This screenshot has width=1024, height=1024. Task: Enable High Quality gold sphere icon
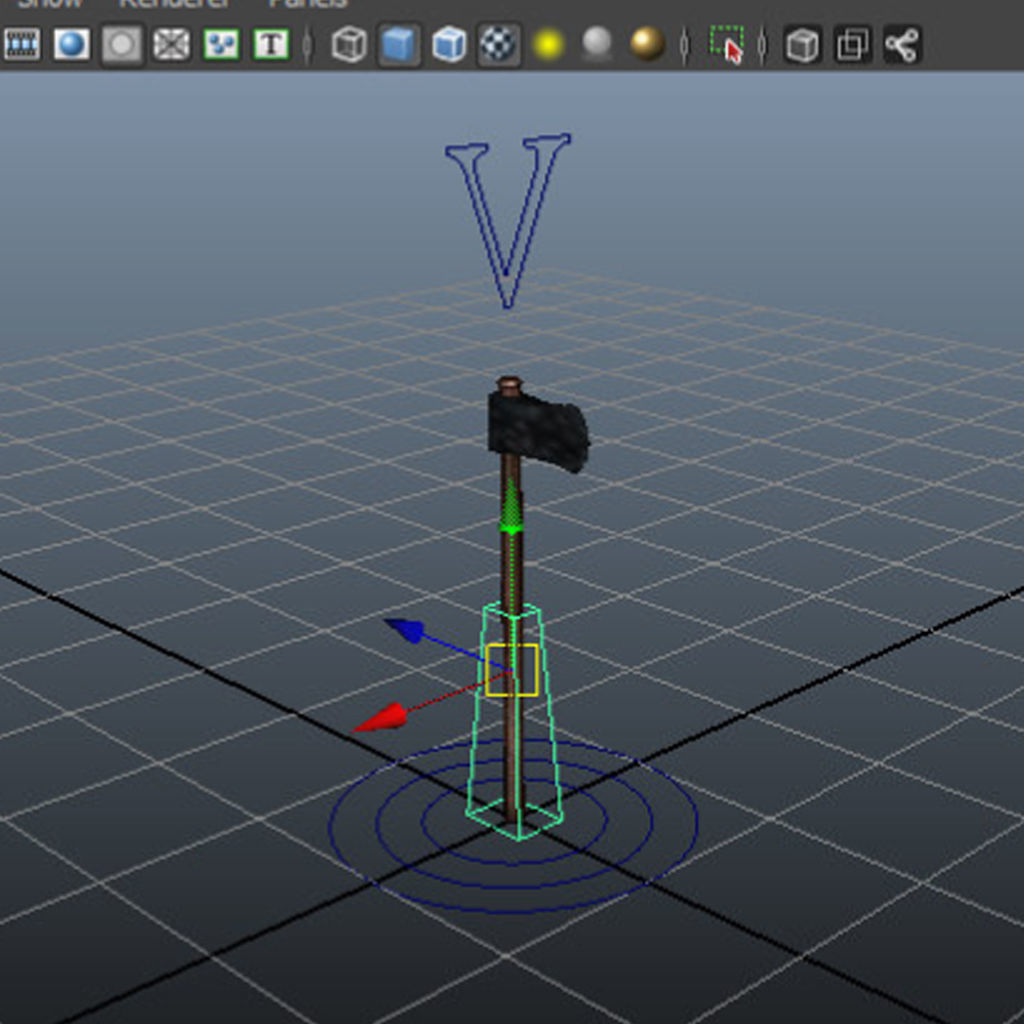click(x=647, y=45)
